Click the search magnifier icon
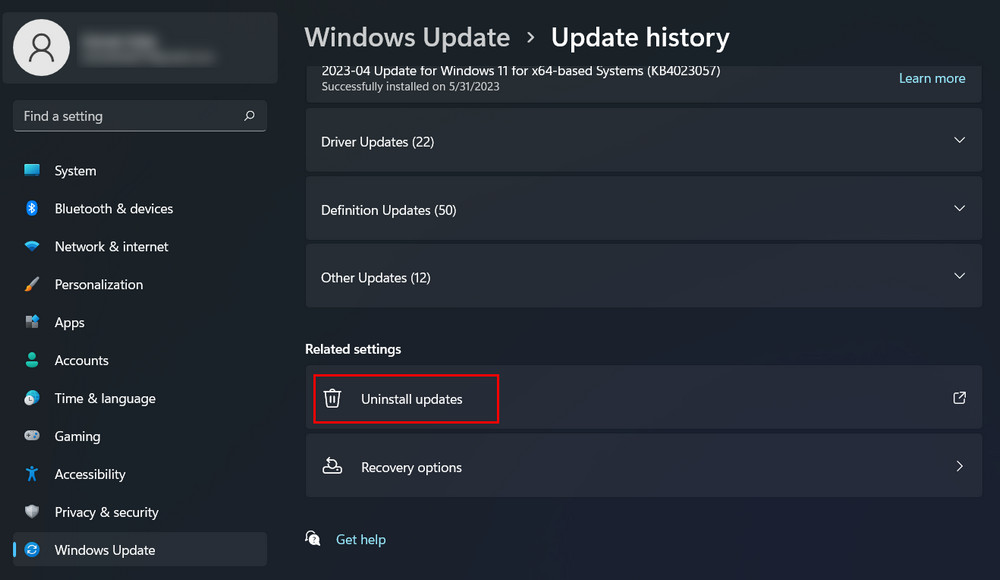Viewport: 1000px width, 580px height. pyautogui.click(x=249, y=115)
